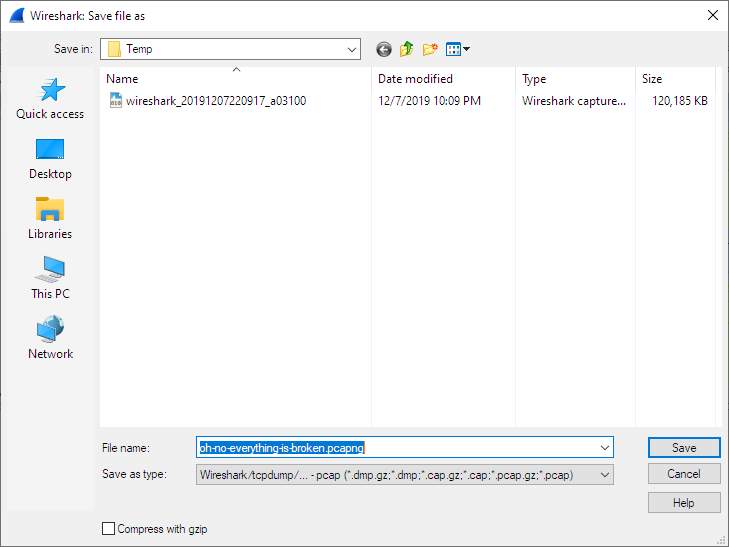Enable Compress with gzip checkbox
The width and height of the screenshot is (729, 547).
coord(109,529)
